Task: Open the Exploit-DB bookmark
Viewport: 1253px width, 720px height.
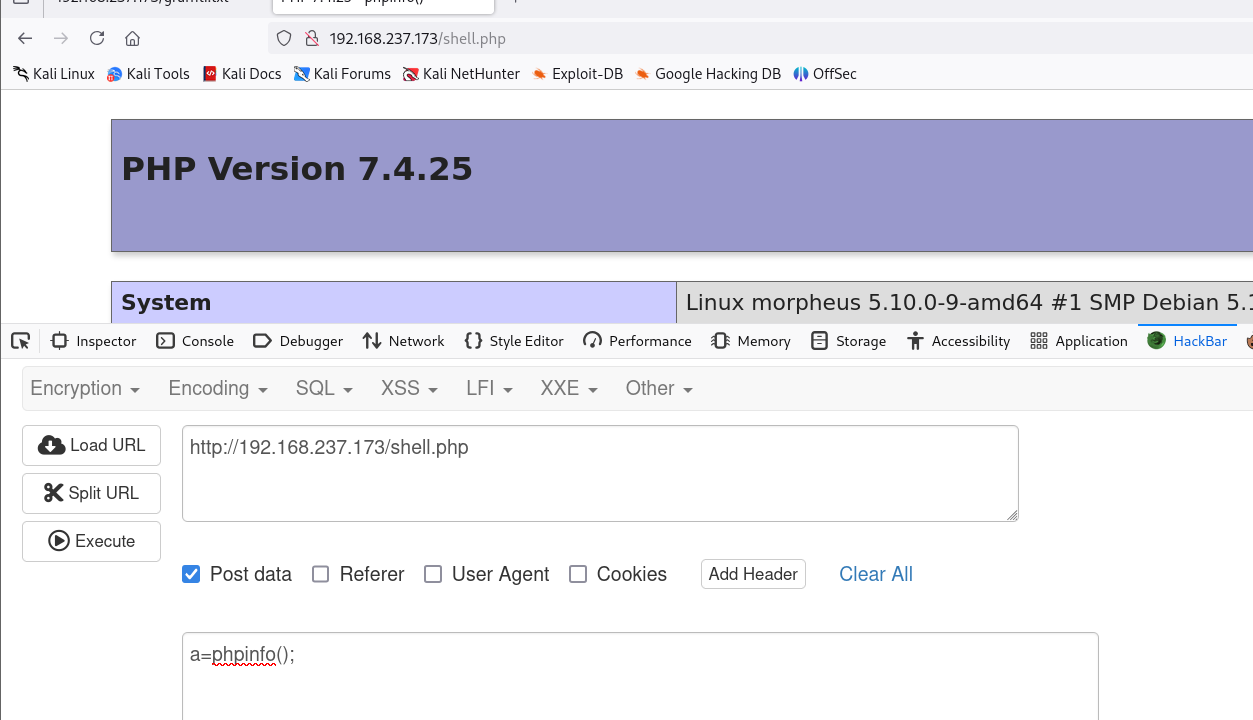Action: point(578,73)
